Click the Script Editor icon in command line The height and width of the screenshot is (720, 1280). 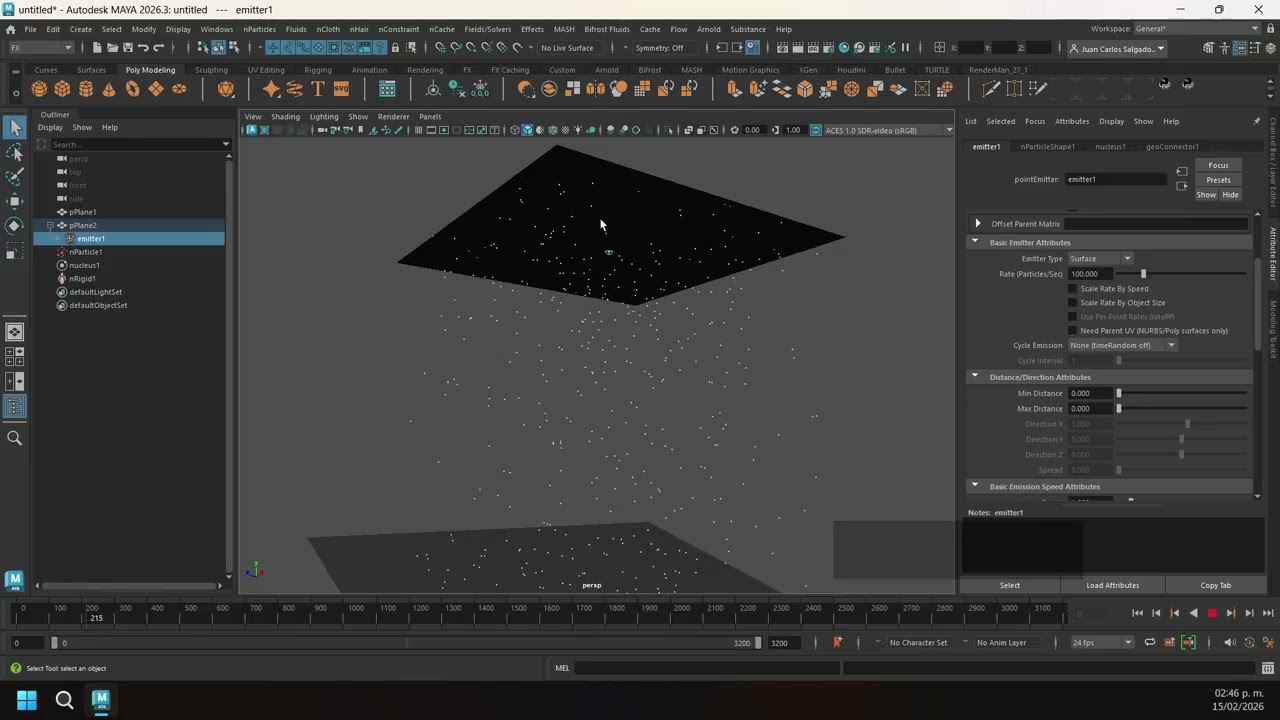point(1268,668)
